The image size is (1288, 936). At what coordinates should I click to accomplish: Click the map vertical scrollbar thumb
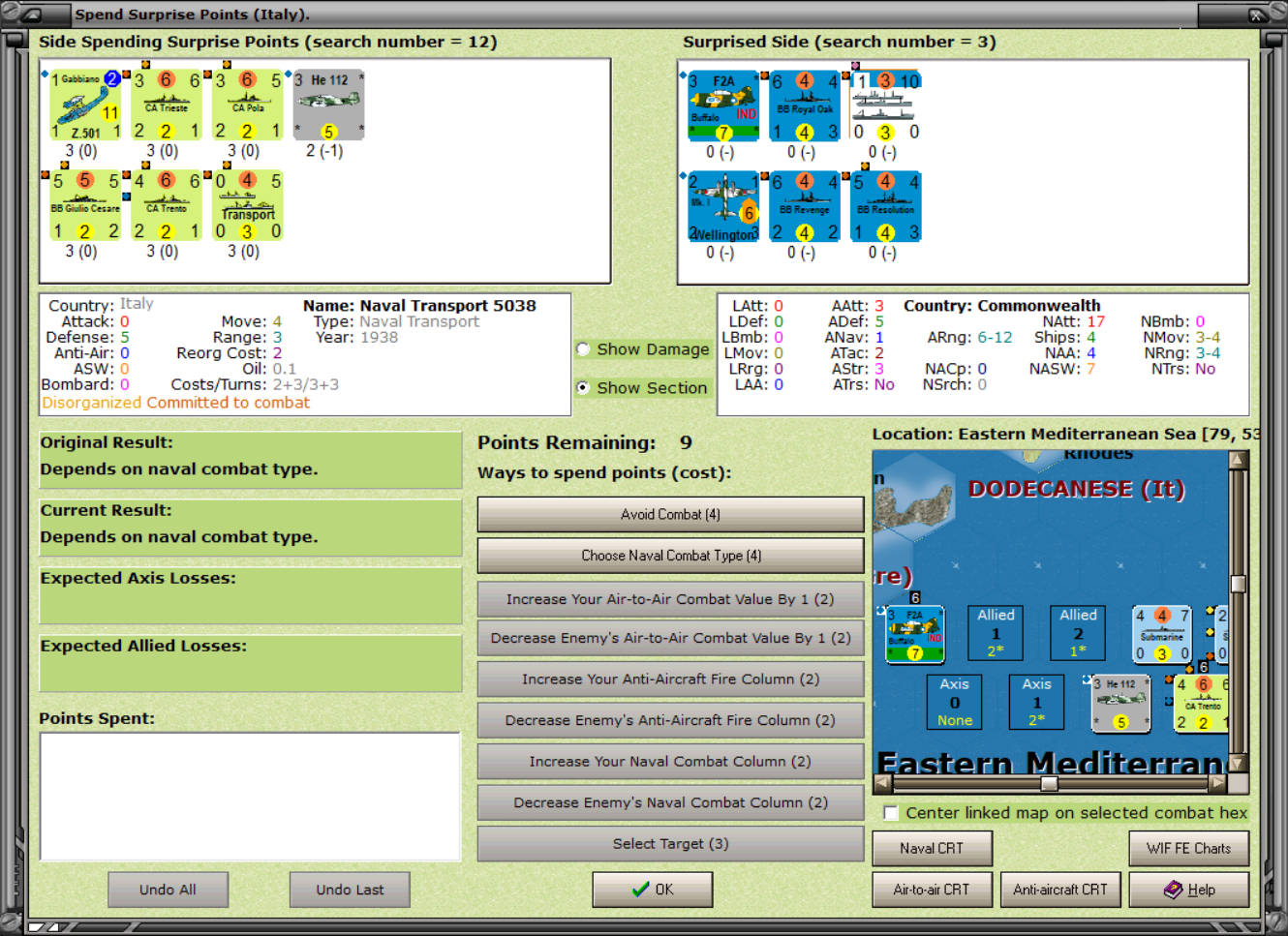click(1238, 584)
